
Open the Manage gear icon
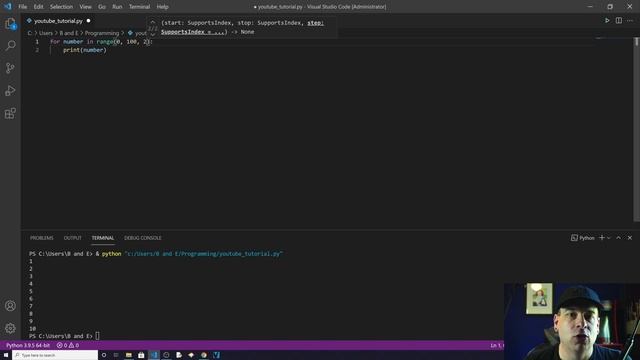tap(10, 328)
